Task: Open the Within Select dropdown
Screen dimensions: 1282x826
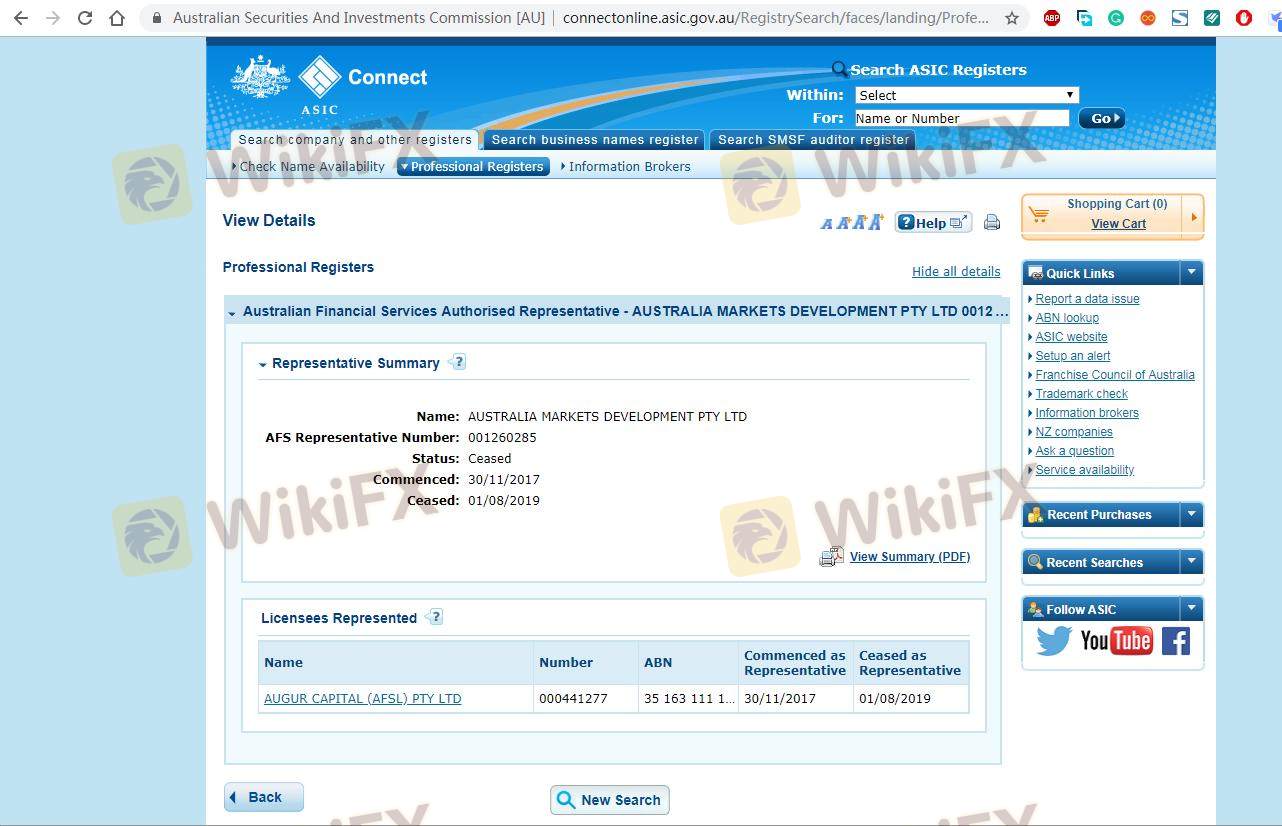Action: pyautogui.click(x=967, y=95)
